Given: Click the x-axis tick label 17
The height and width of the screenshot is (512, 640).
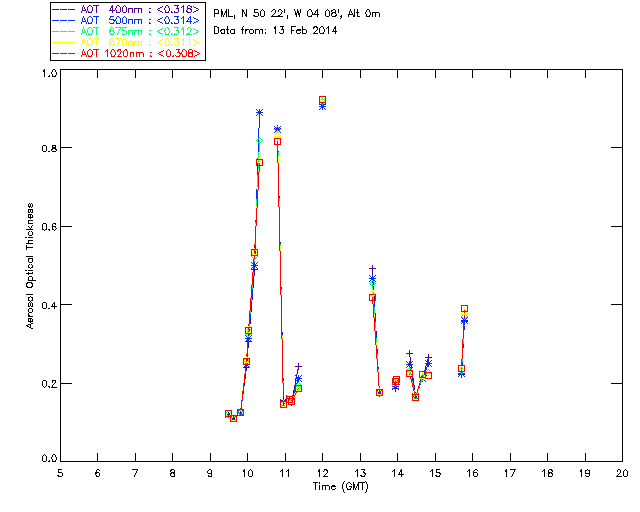Looking at the screenshot, I should coord(510,473).
